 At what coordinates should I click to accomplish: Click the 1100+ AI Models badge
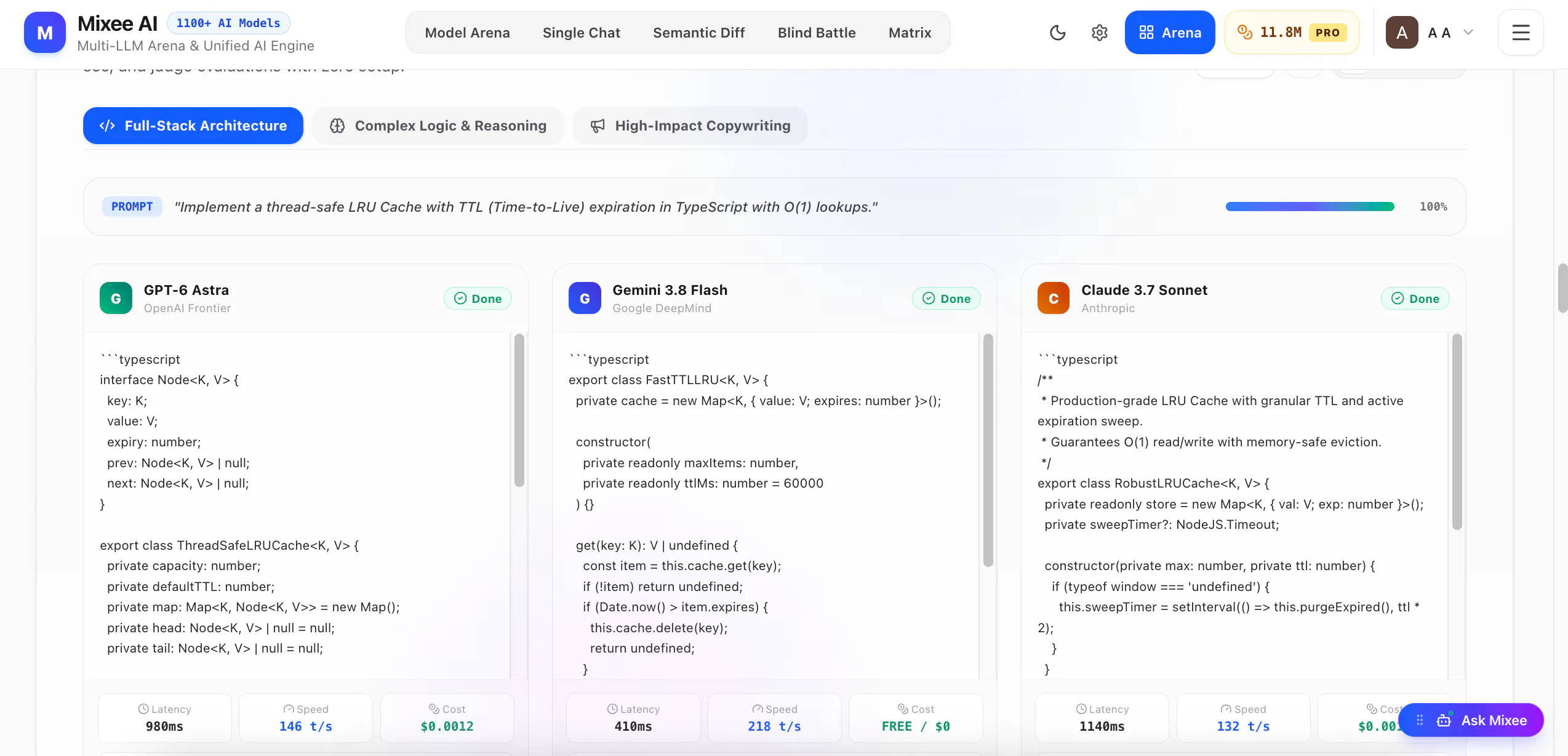pyautogui.click(x=228, y=23)
